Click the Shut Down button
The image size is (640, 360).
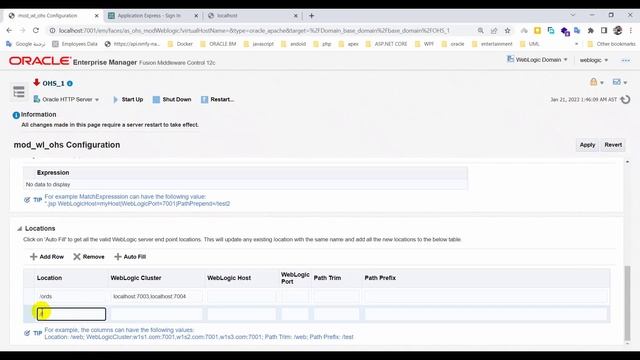pos(172,99)
